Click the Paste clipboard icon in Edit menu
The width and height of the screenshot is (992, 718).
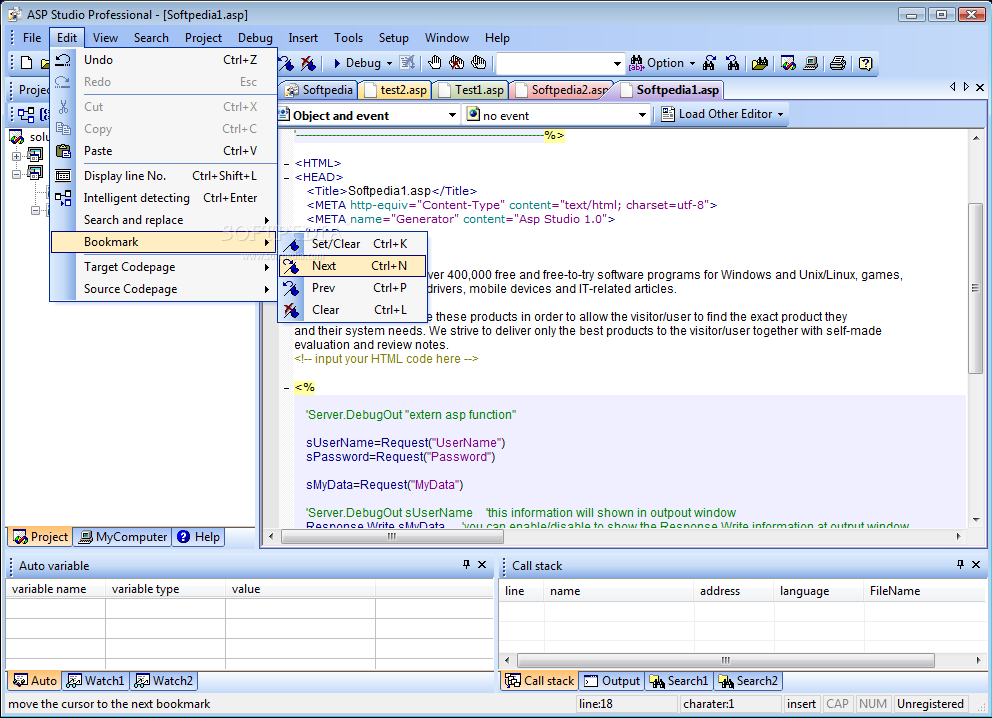(63, 151)
